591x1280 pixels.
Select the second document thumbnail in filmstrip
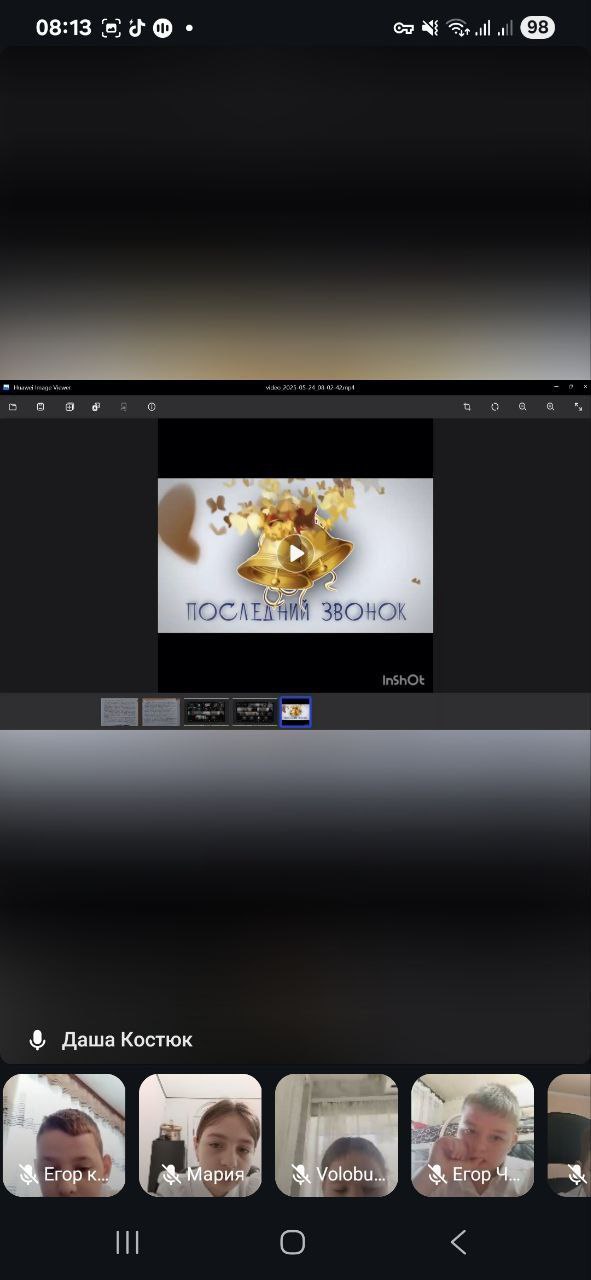161,712
